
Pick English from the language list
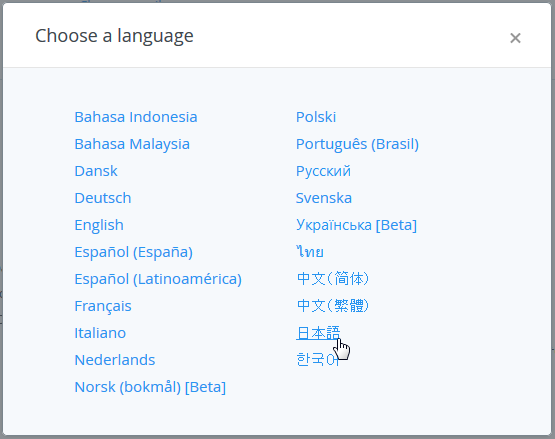click(99, 225)
